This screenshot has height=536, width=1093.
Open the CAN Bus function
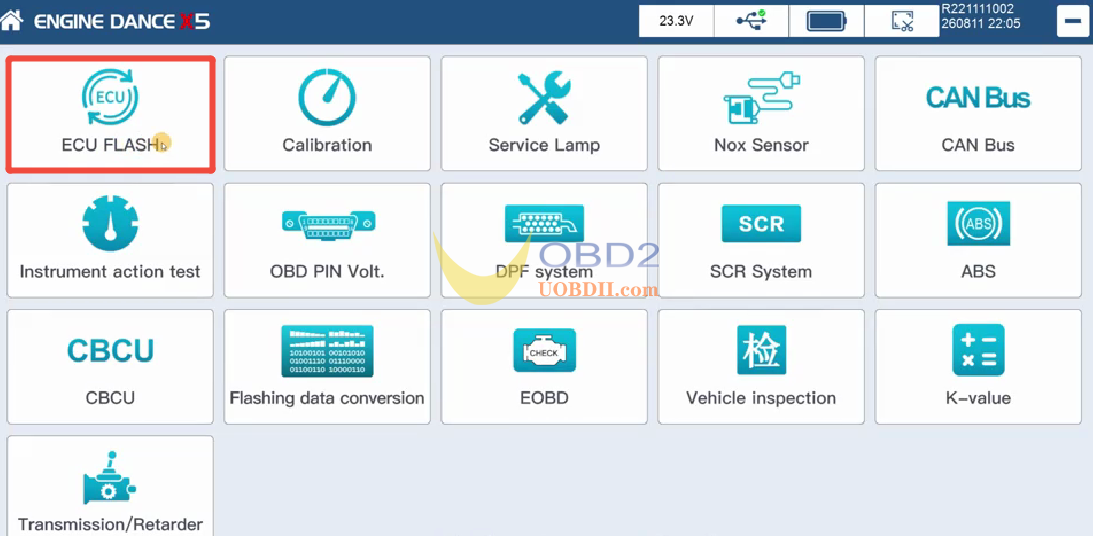pyautogui.click(x=978, y=114)
